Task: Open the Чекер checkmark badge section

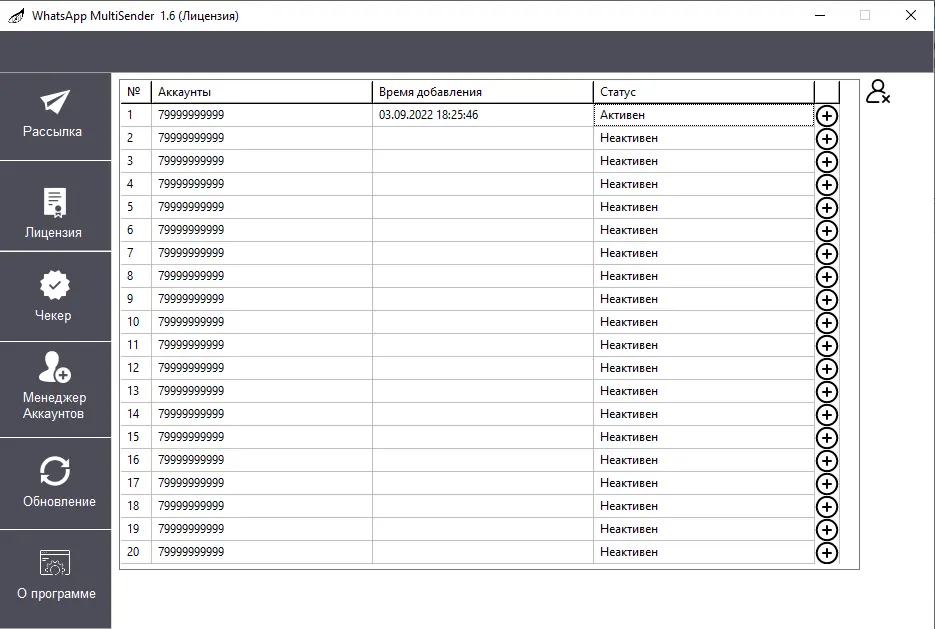Action: pyautogui.click(x=55, y=296)
